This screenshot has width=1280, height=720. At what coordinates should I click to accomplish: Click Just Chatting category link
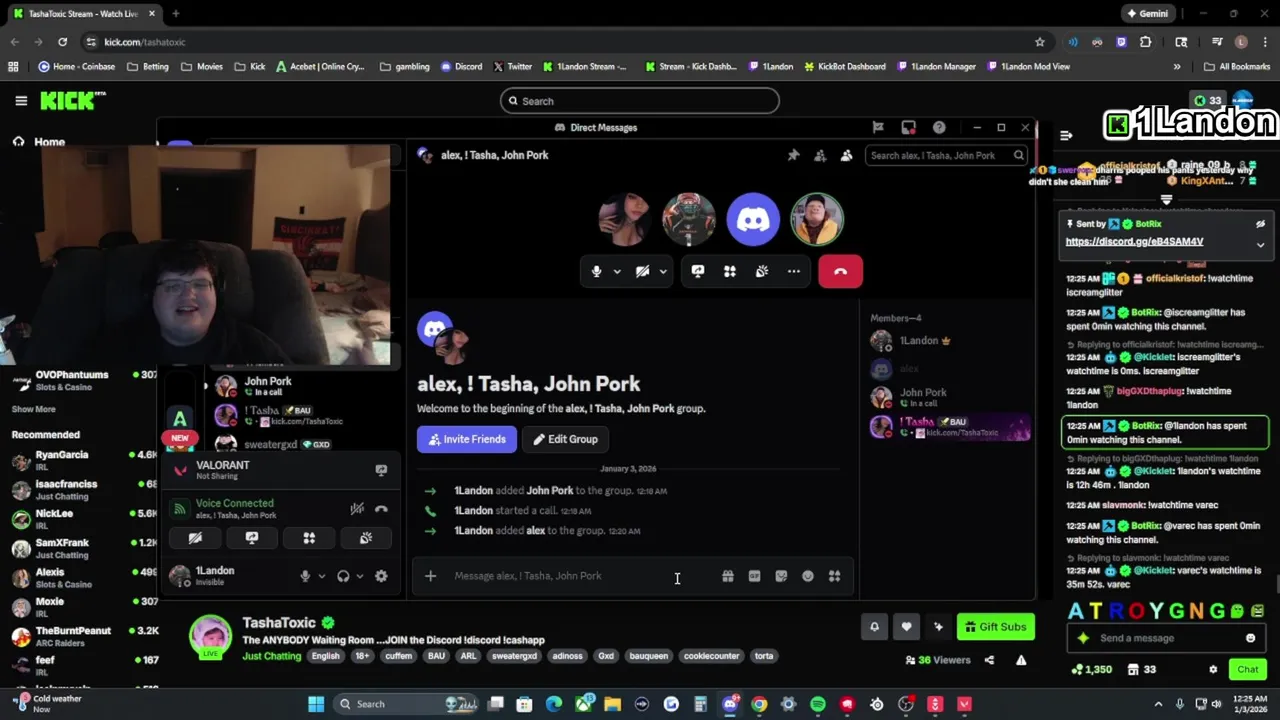click(271, 656)
